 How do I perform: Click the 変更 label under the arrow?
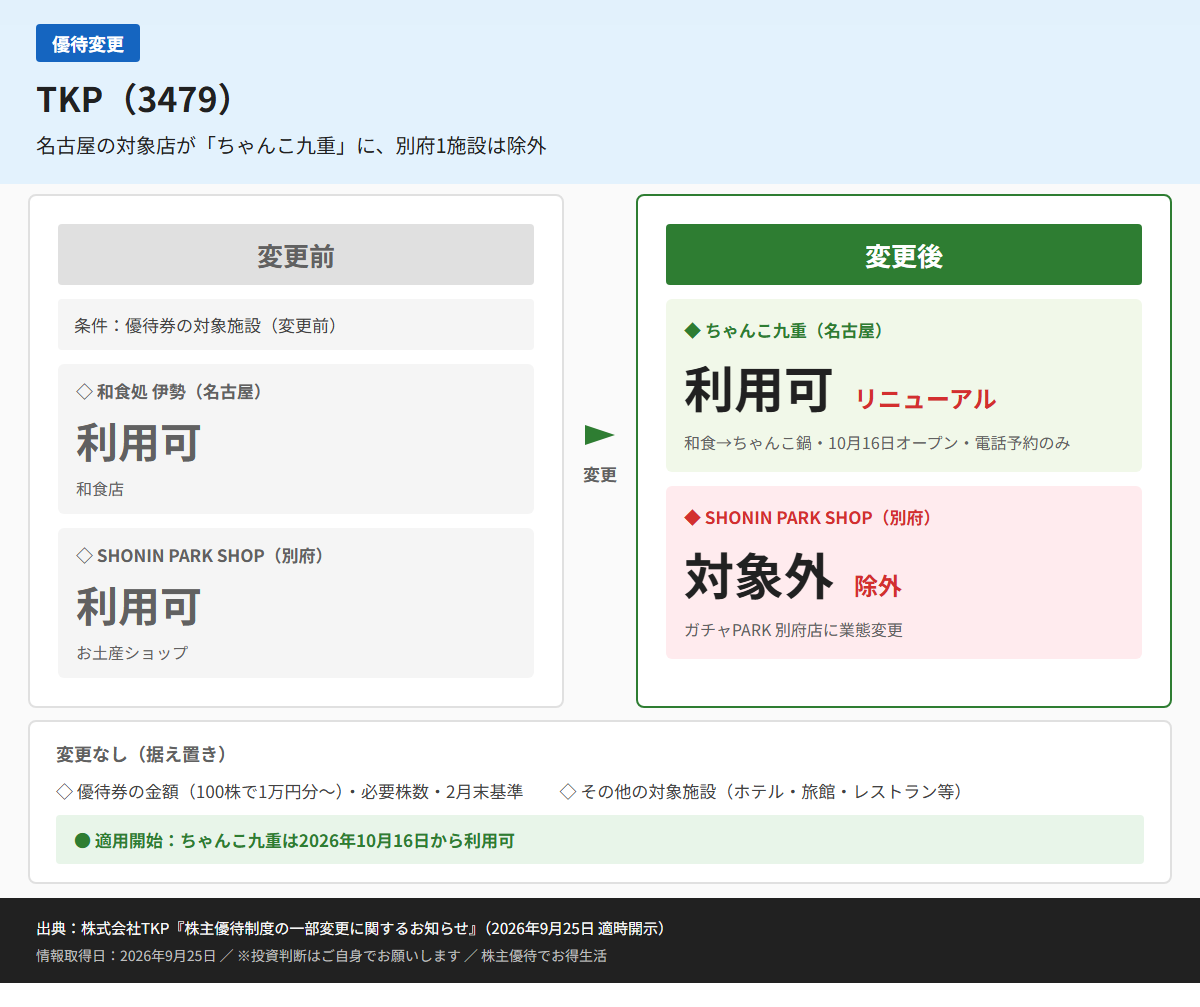point(600,475)
